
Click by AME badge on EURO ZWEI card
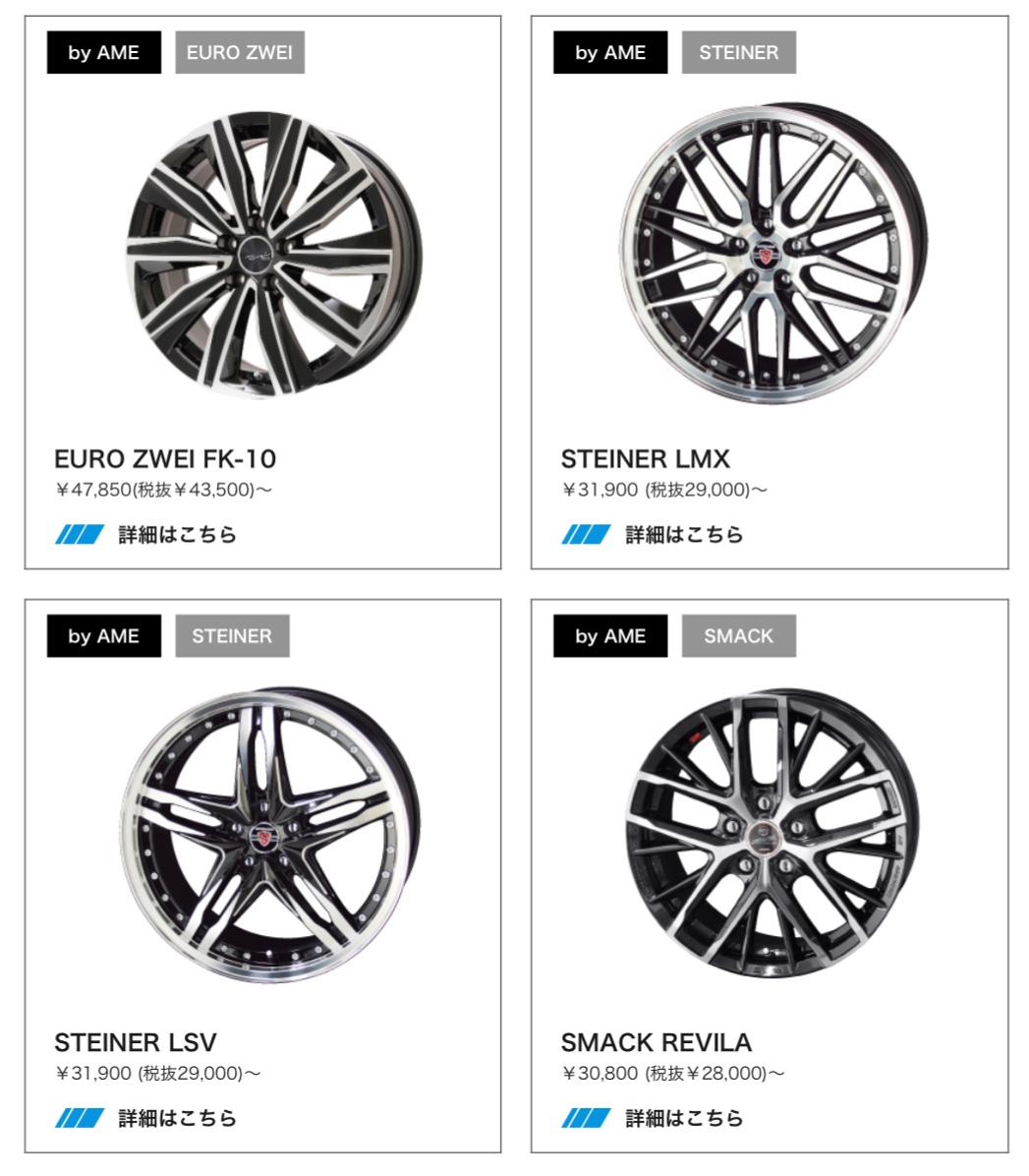click(x=104, y=52)
